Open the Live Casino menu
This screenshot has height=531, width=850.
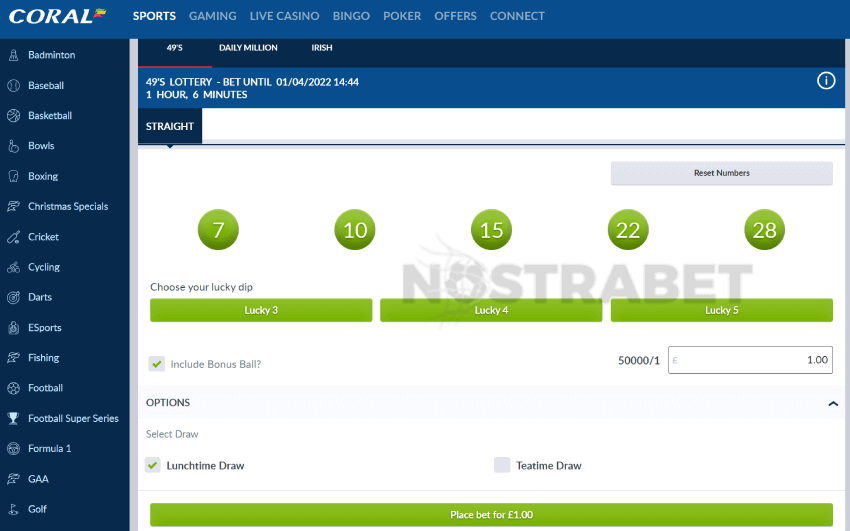pyautogui.click(x=284, y=16)
